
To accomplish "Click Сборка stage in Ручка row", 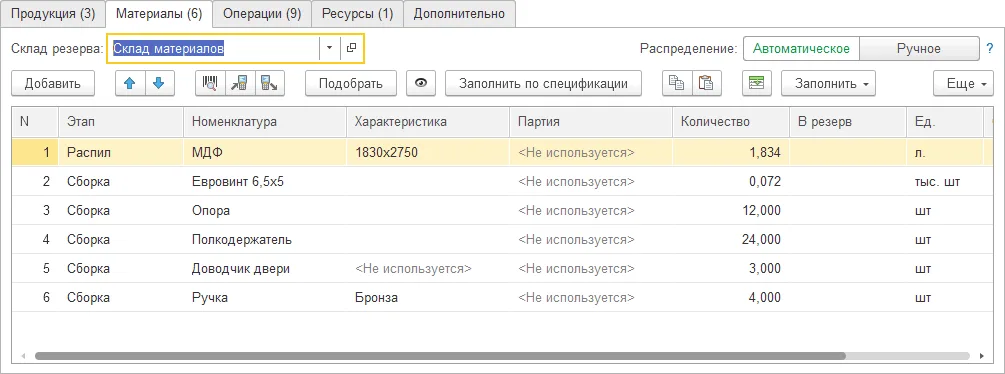I will [x=121, y=298].
